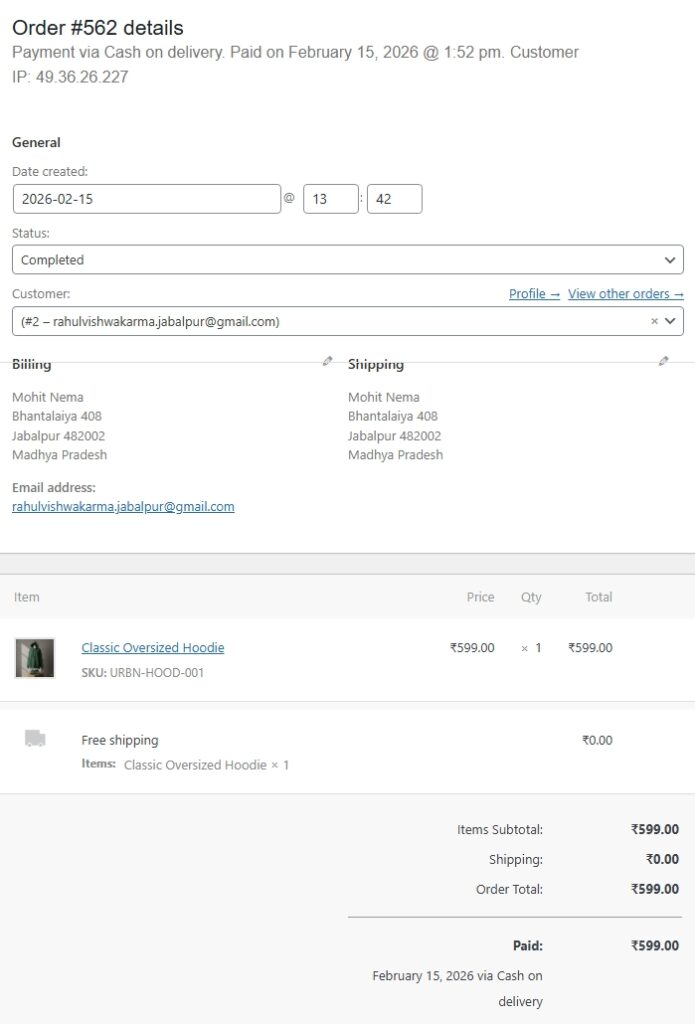Click the Item column header
The width and height of the screenshot is (695, 1024).
(x=27, y=597)
